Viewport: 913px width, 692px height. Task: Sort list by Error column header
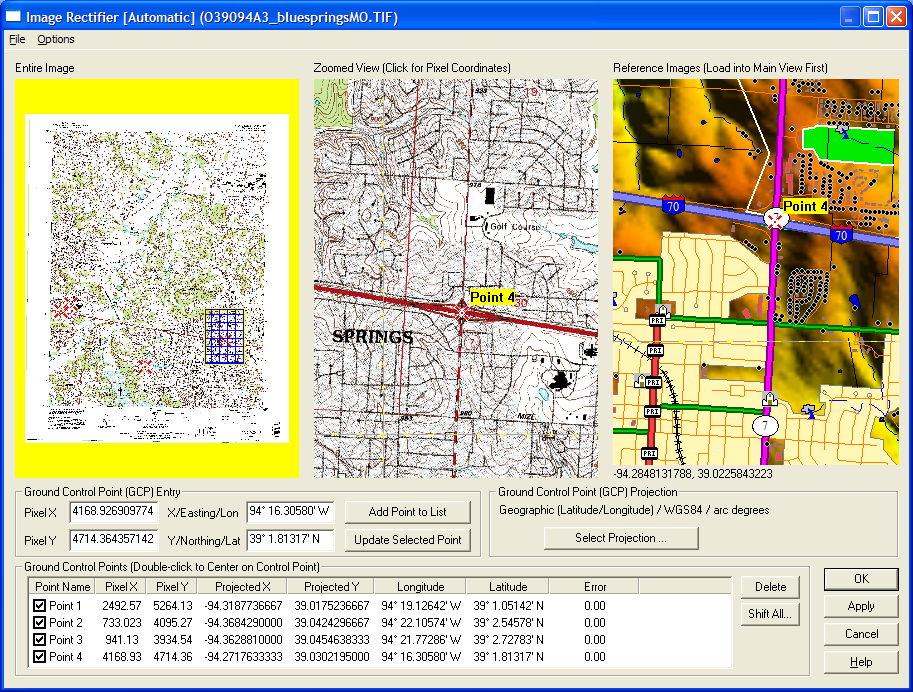(594, 587)
